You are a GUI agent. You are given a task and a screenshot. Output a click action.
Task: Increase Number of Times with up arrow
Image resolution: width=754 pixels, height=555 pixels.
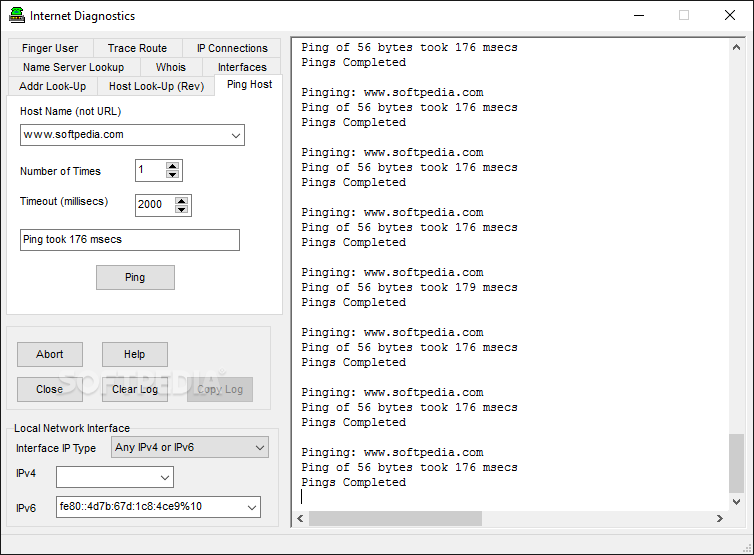172,166
